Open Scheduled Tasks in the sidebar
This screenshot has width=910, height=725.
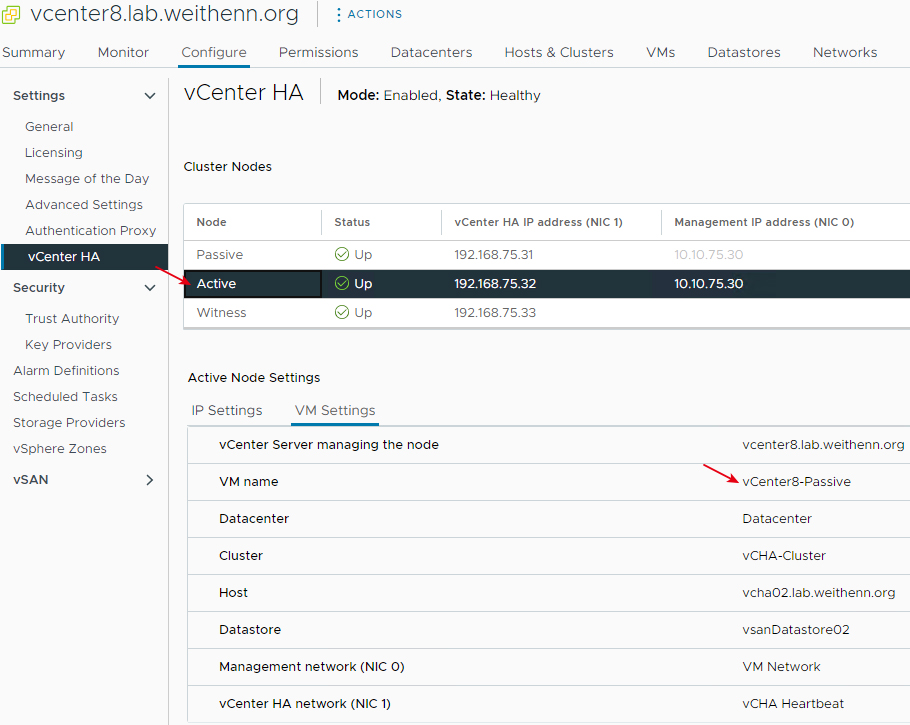pos(65,397)
